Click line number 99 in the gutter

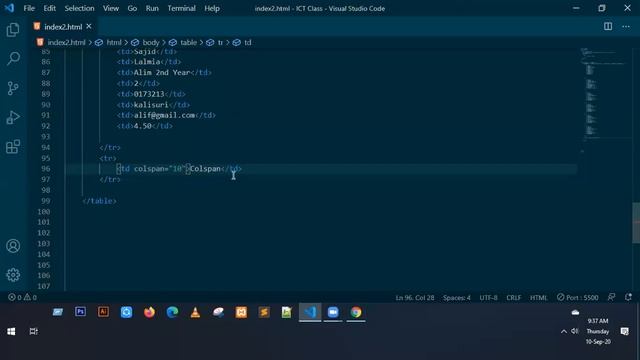click(x=46, y=201)
